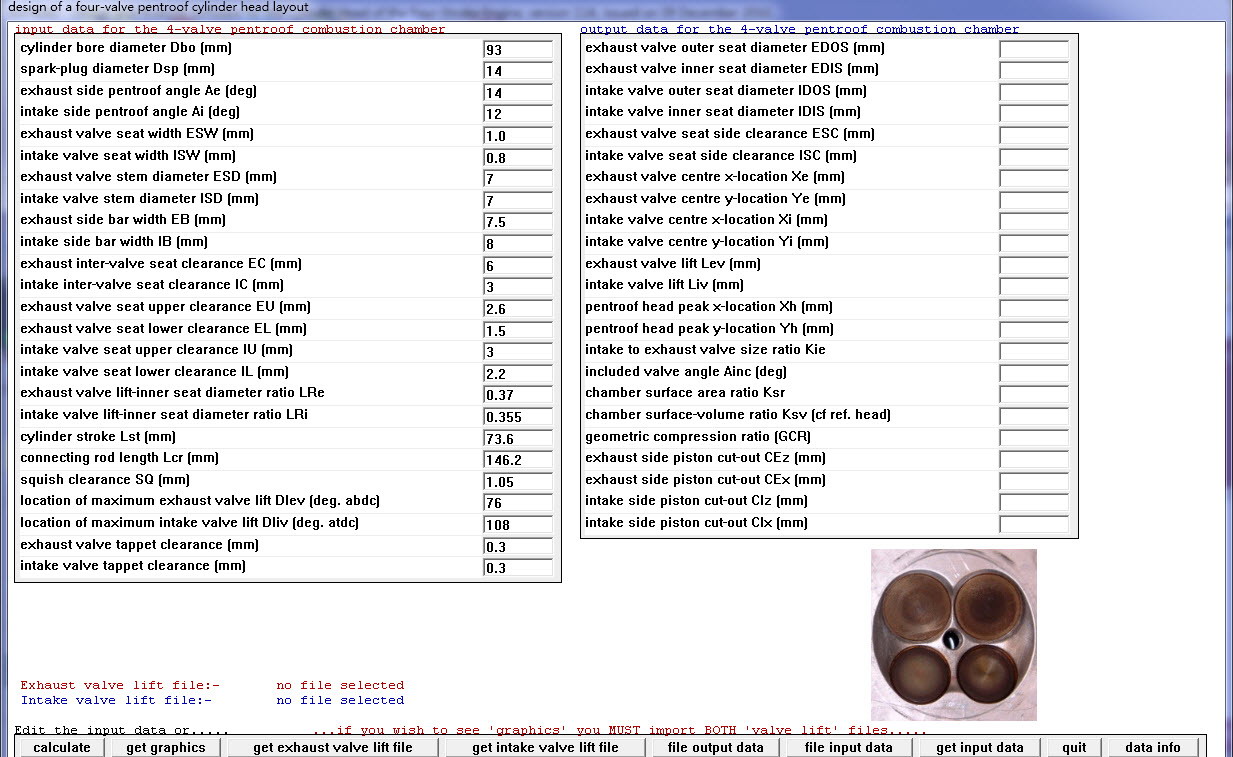Click the geometric compression ratio GCR output
The height and width of the screenshot is (757, 1233).
coord(1034,438)
